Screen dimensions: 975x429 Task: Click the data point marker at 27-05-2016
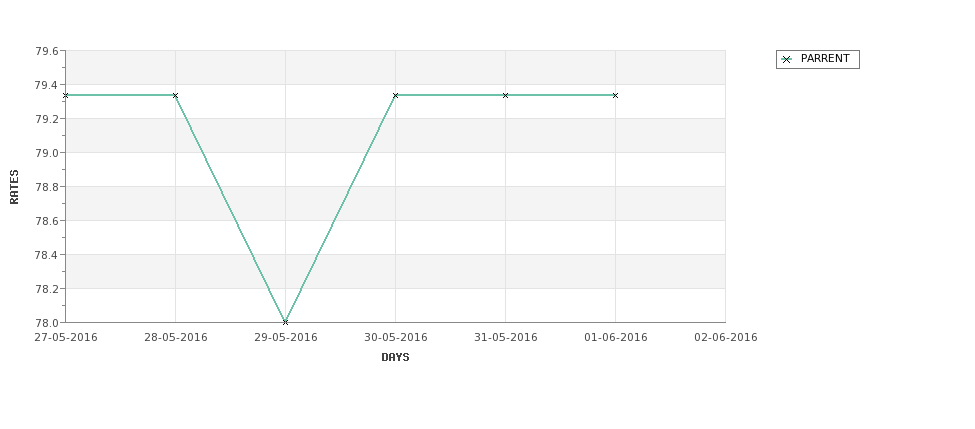pos(65,95)
